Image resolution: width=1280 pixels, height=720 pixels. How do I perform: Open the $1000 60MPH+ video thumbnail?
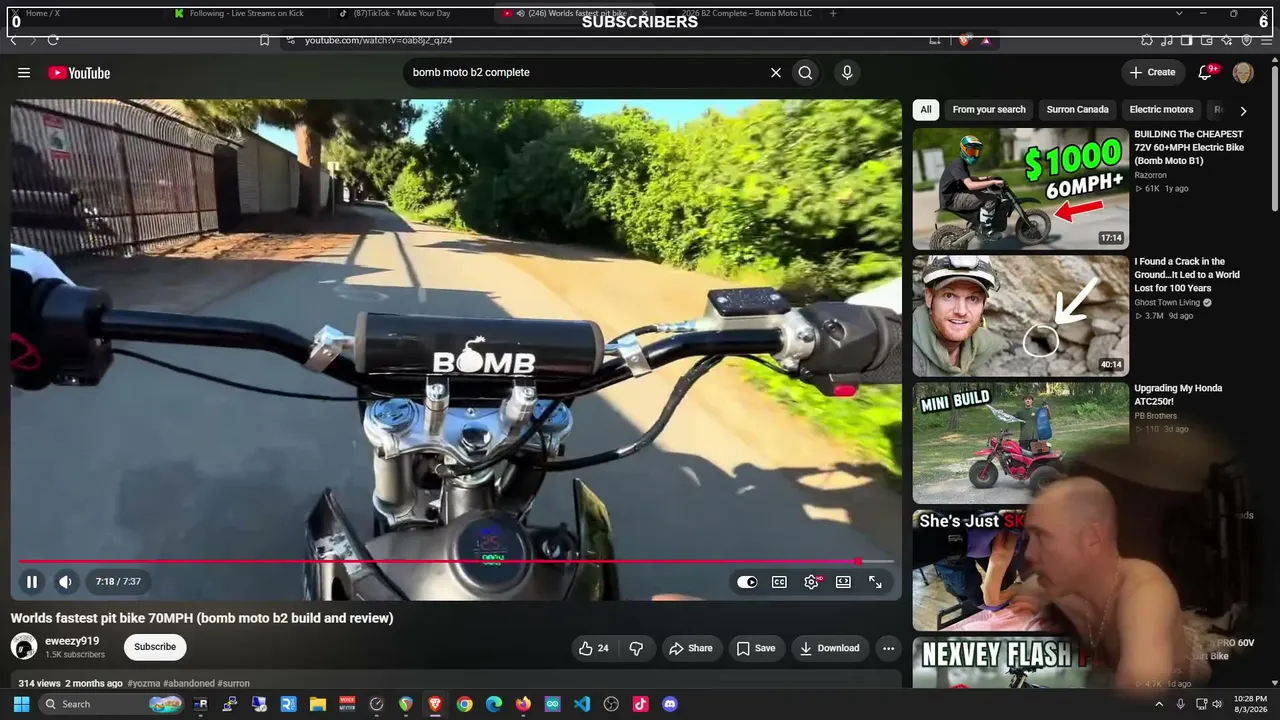point(1021,189)
